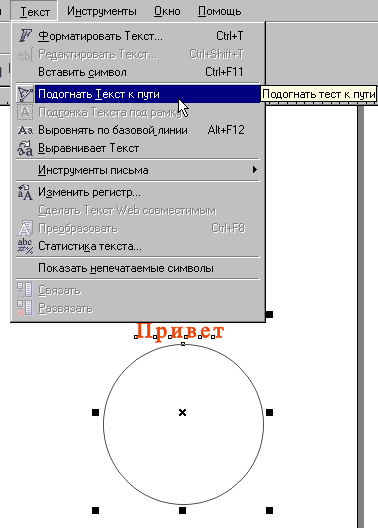Click the center X marker of circle
Image resolution: width=378 pixels, height=528 pixels.
[182, 412]
